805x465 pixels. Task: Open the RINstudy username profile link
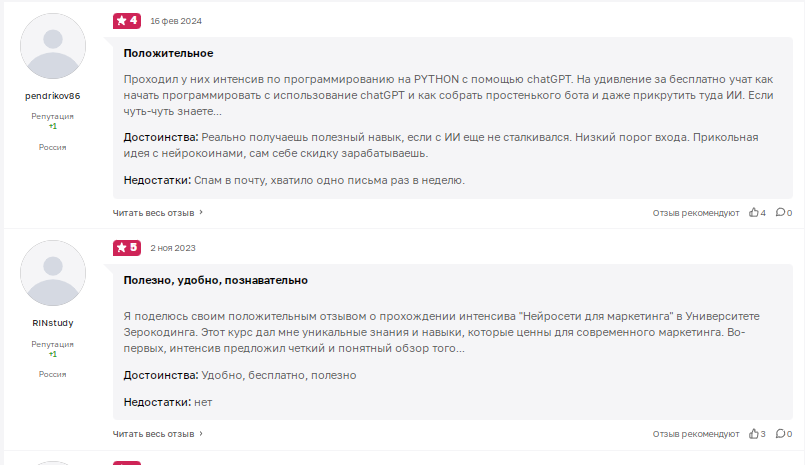(53, 323)
